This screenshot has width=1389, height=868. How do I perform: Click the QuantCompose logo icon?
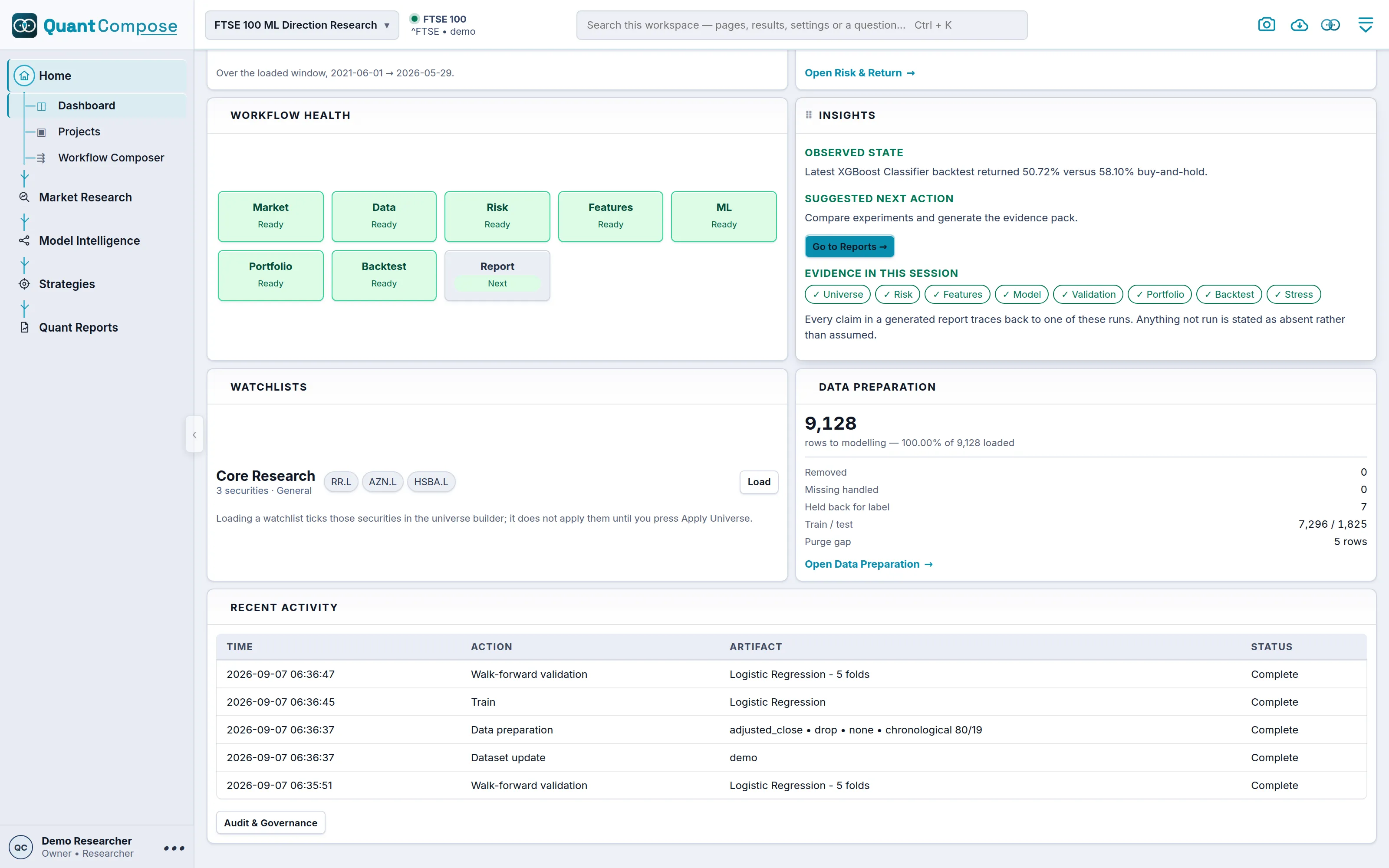tap(25, 25)
